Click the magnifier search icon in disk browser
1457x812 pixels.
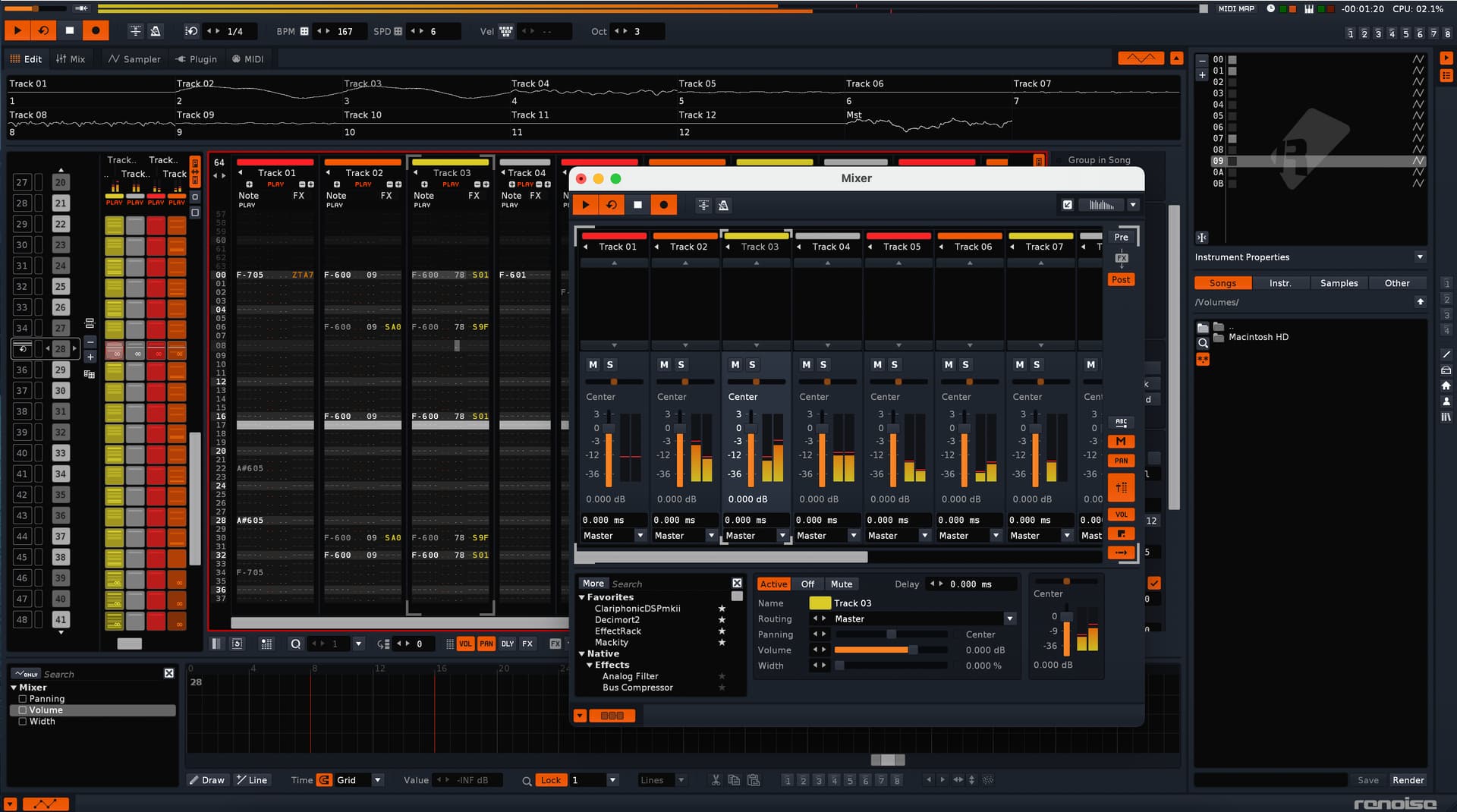click(1203, 344)
